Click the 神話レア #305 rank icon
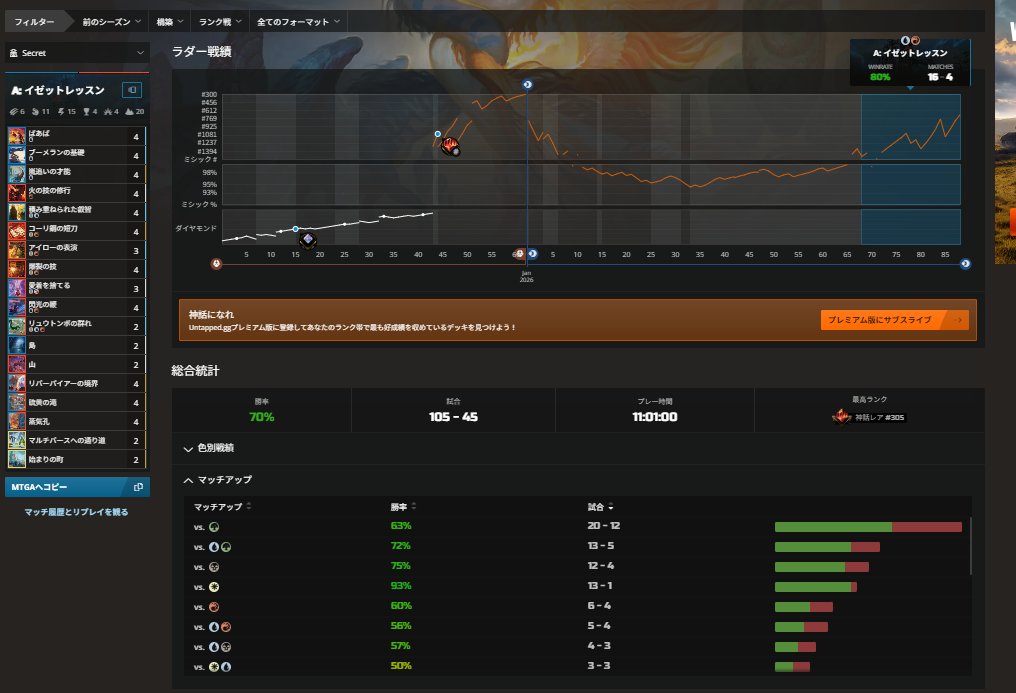 (841, 416)
